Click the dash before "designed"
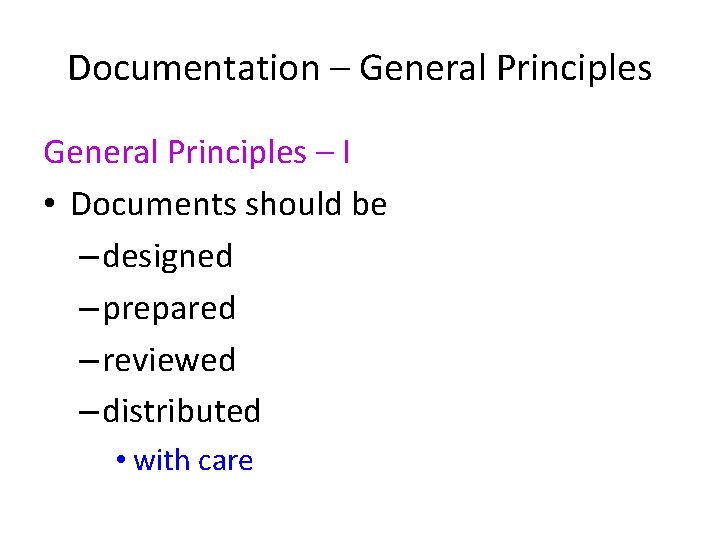The height and width of the screenshot is (540, 720). pos(88,258)
